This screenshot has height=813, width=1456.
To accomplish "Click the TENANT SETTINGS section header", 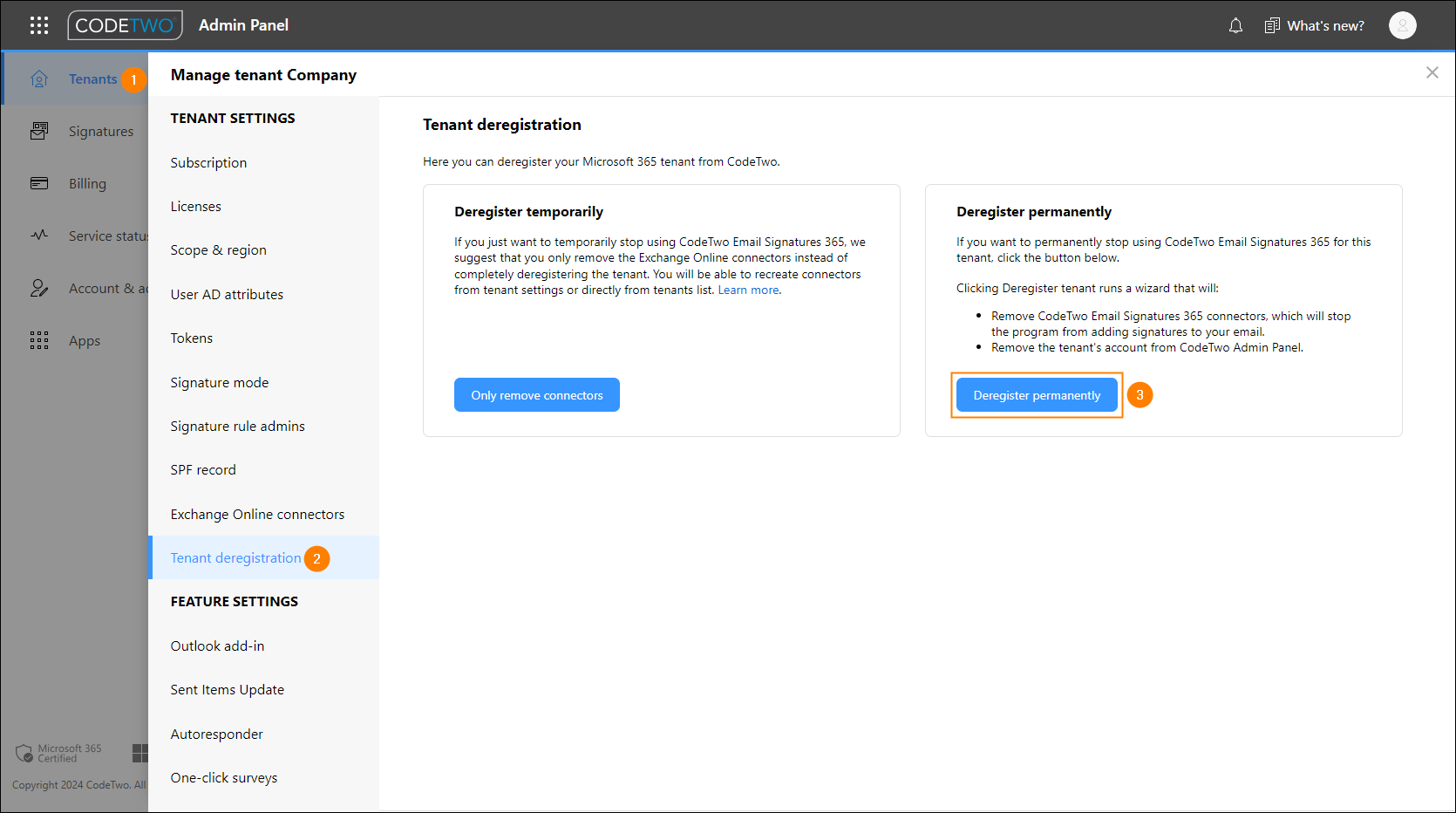I will (x=233, y=118).
